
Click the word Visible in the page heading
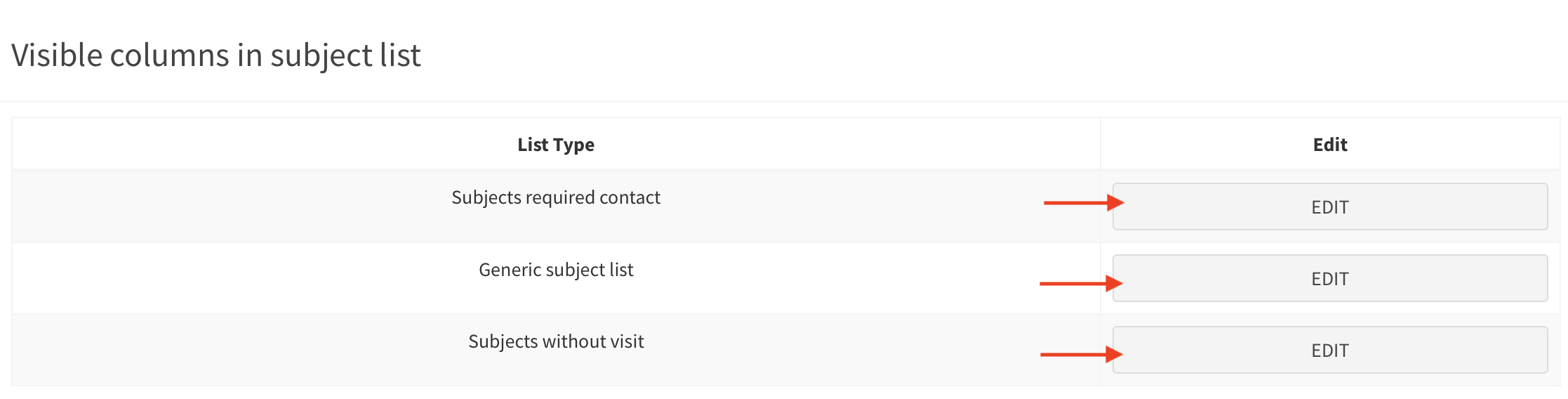[56, 55]
